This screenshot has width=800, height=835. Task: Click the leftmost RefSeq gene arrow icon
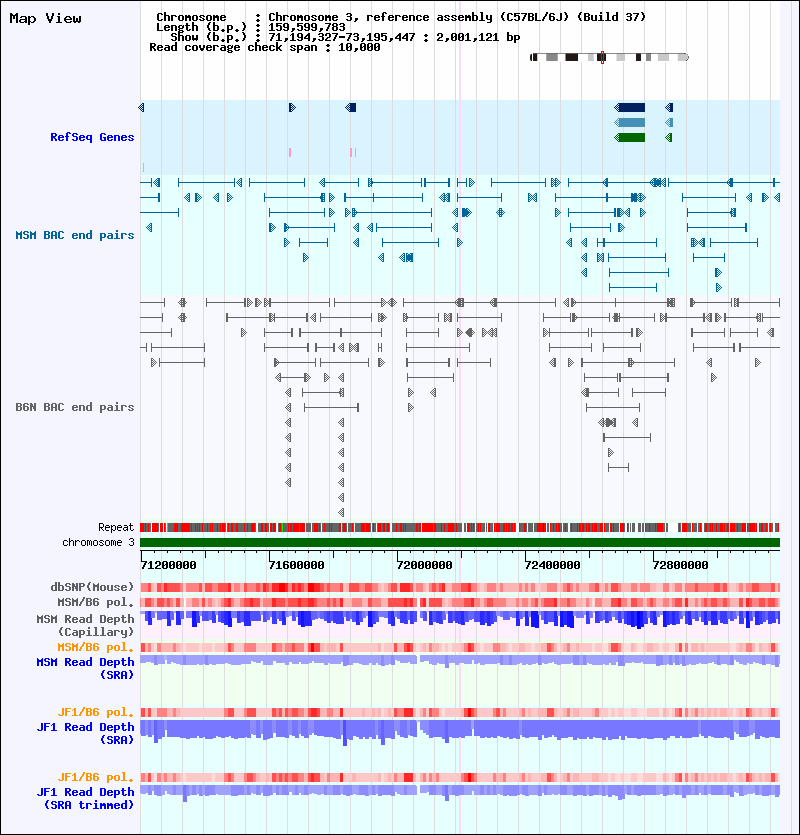tap(142, 108)
